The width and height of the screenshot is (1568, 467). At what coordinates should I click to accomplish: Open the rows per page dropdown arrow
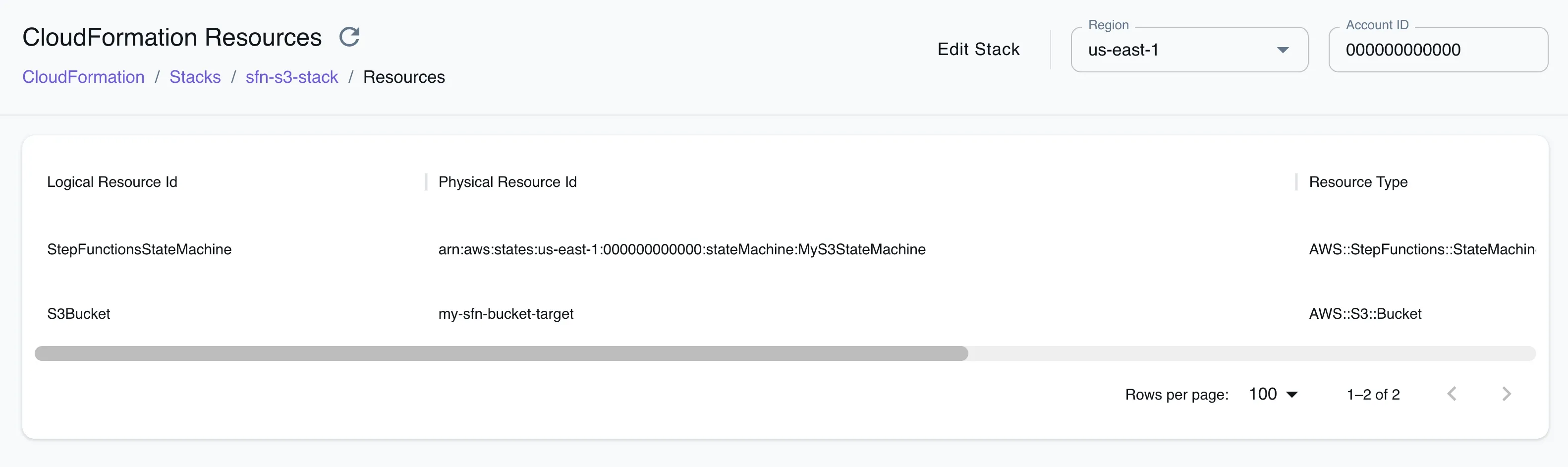tap(1293, 394)
